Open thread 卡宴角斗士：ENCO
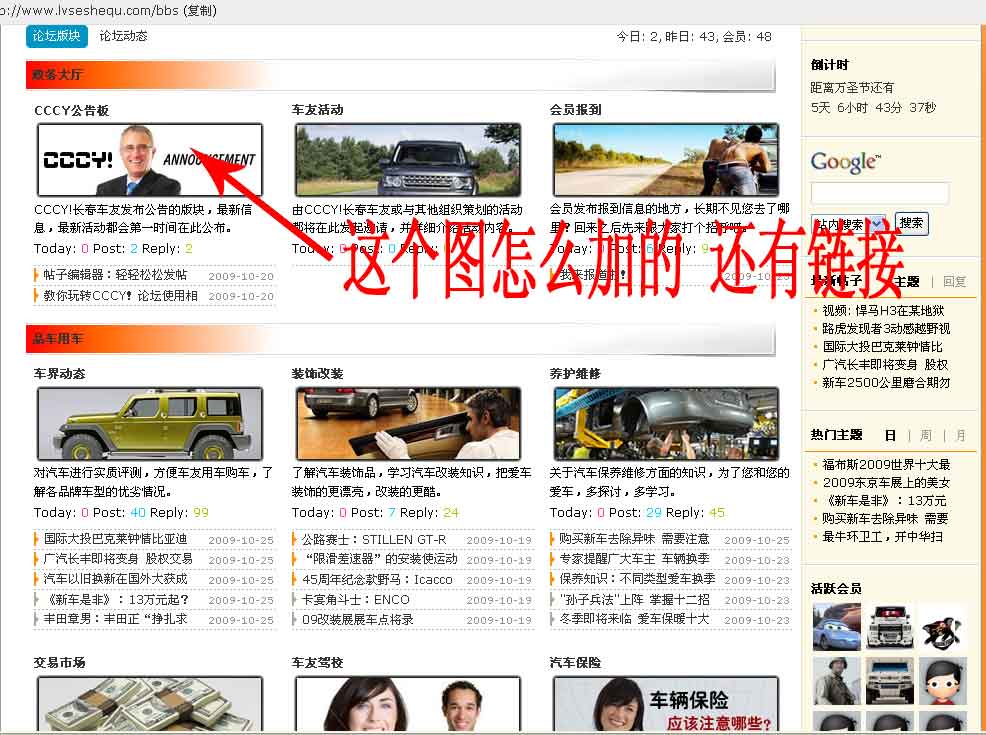 [x=356, y=599]
